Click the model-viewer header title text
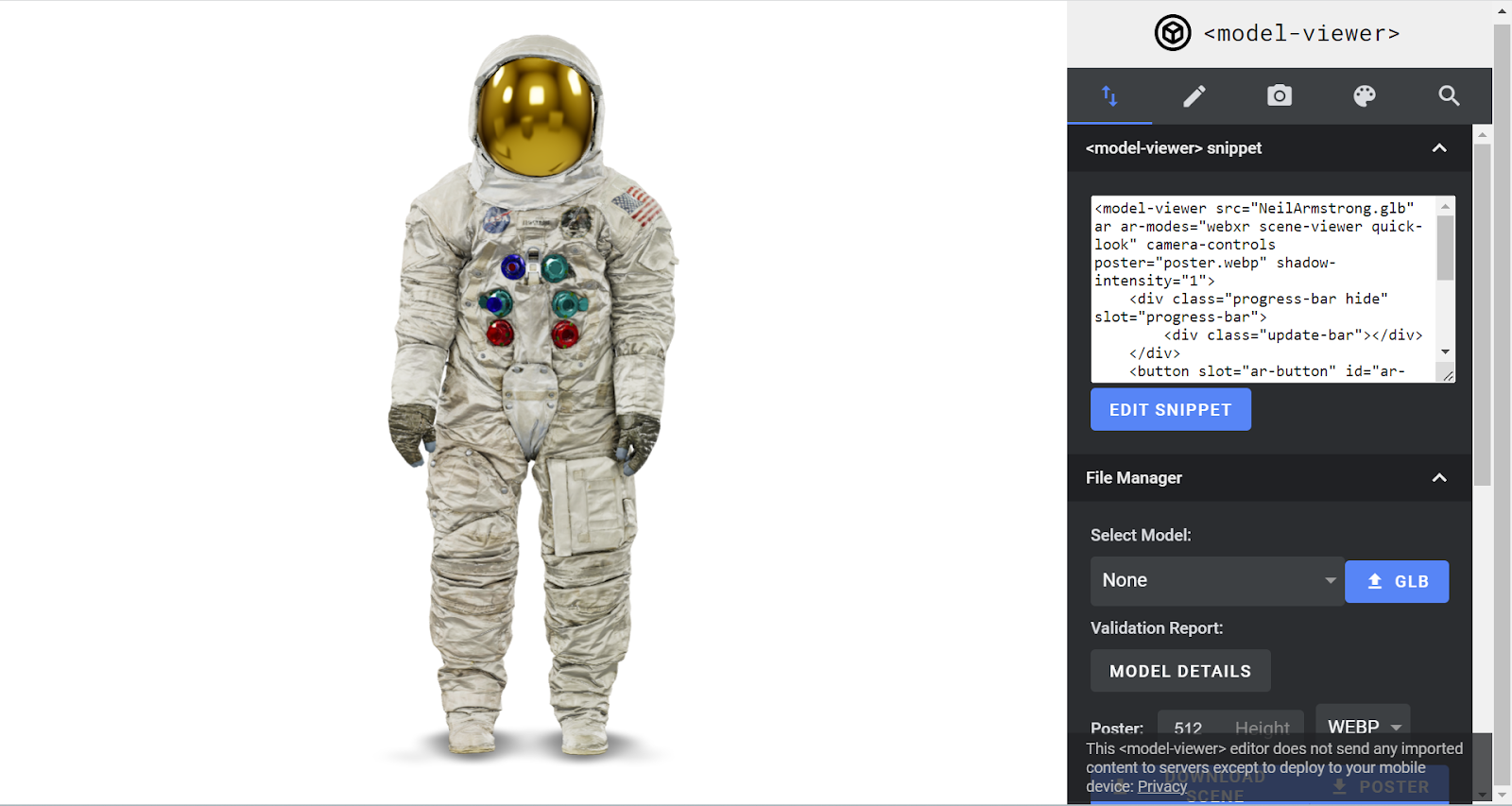Screen dimensions: 1512x806 (1301, 33)
